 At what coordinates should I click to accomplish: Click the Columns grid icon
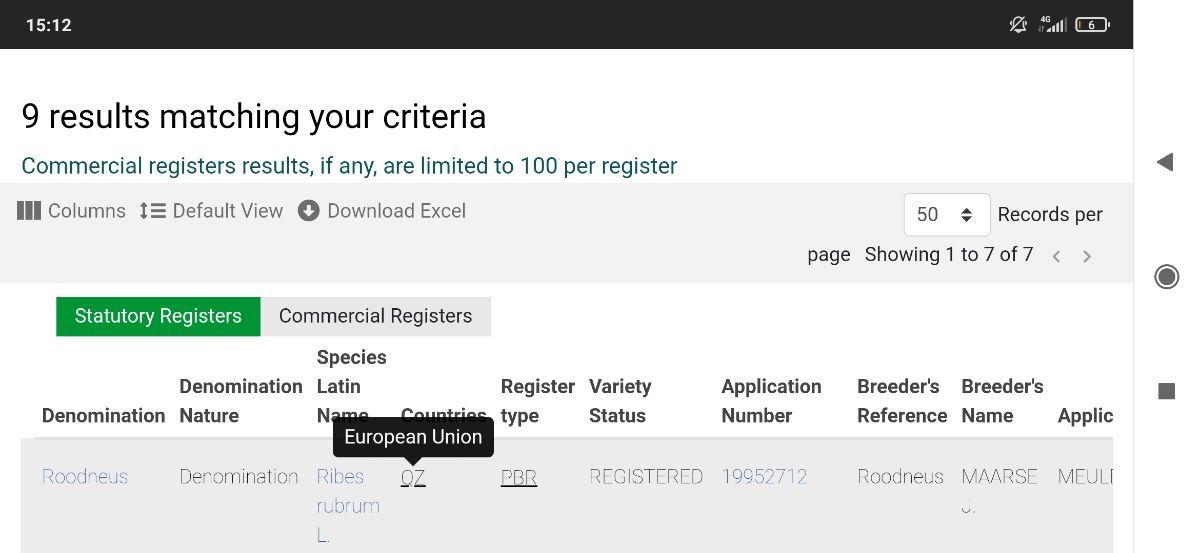29,211
